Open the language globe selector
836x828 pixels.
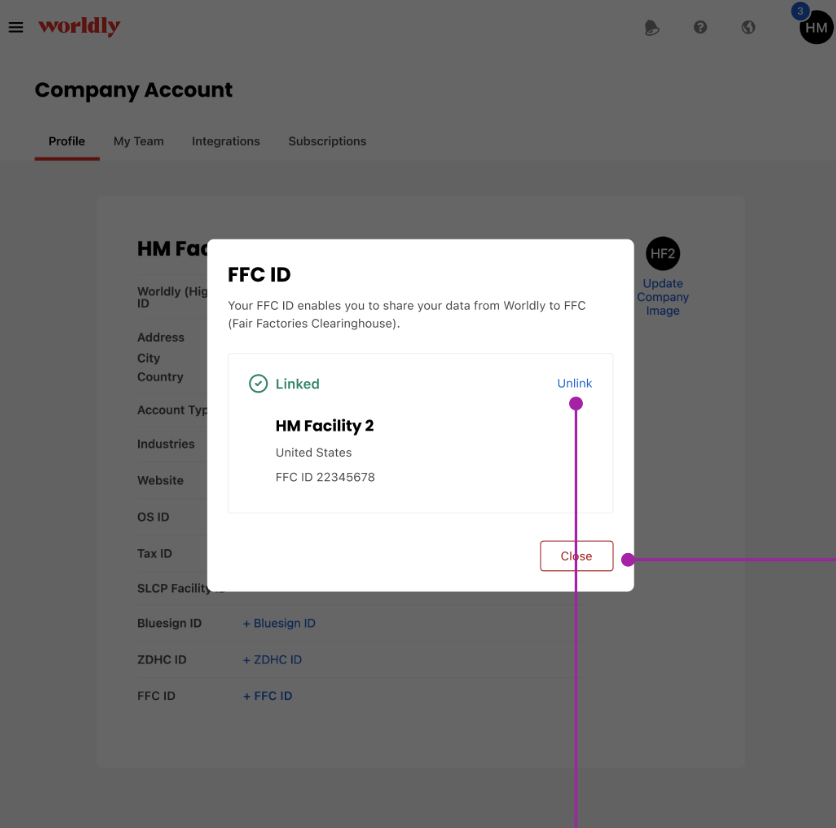coord(748,28)
